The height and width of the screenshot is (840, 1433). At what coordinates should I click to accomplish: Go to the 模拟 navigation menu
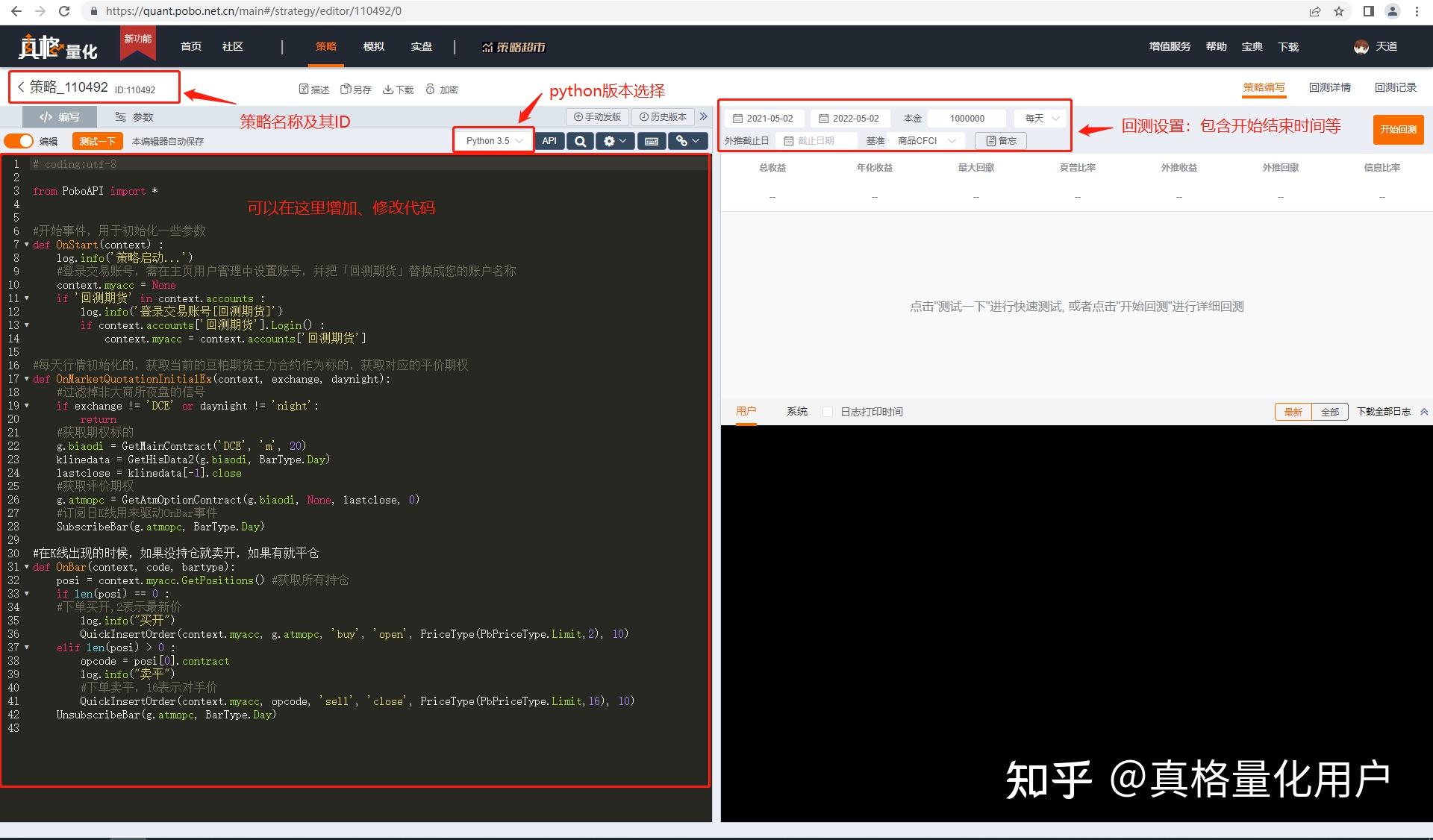point(373,46)
